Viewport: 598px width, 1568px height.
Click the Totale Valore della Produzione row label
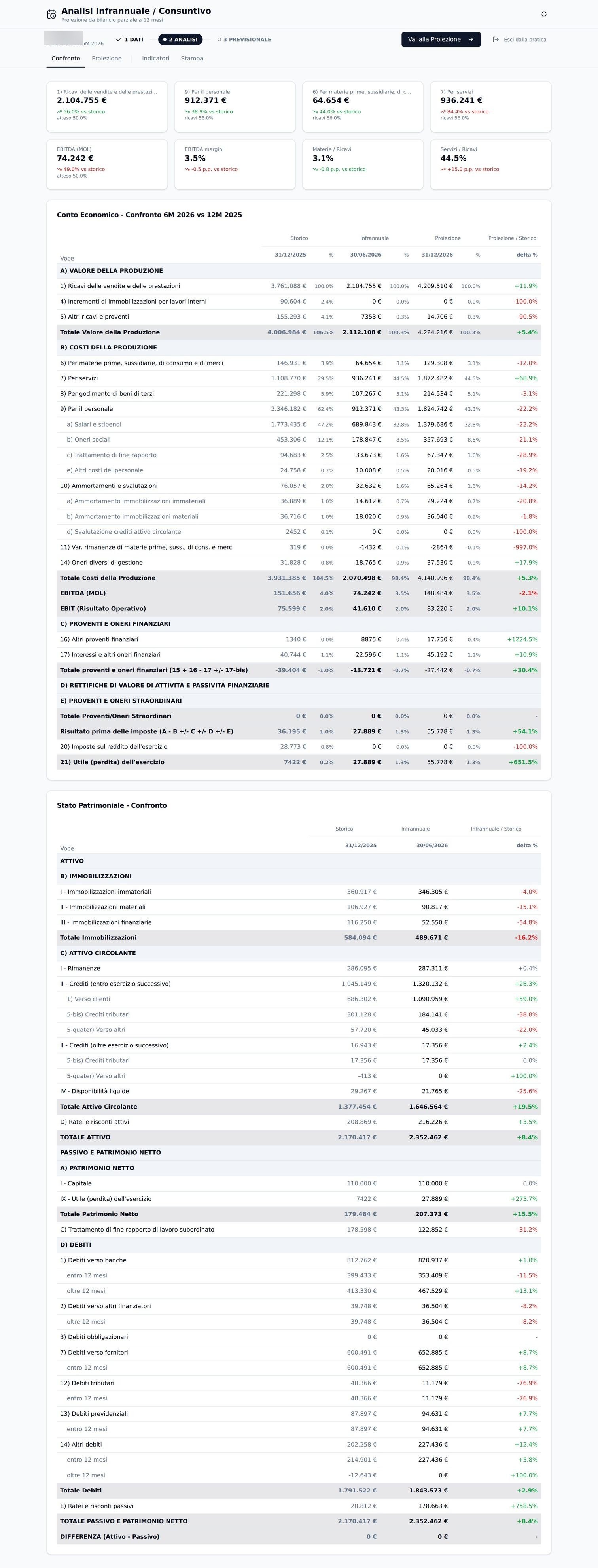110,332
